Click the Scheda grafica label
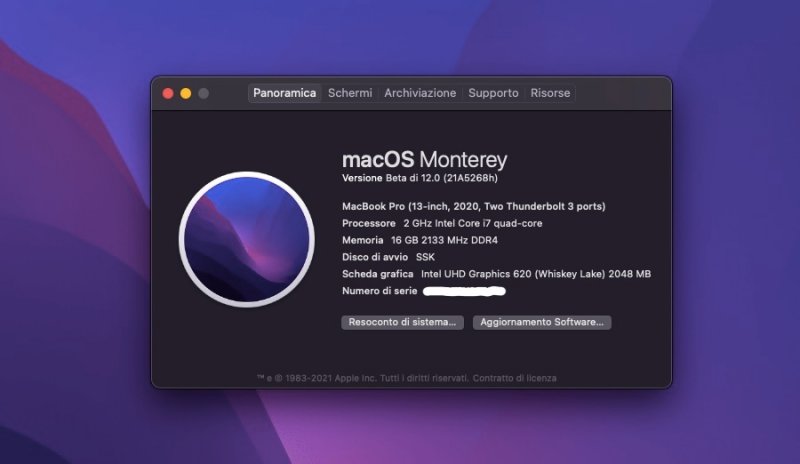The height and width of the screenshot is (464, 800). pyautogui.click(x=378, y=274)
